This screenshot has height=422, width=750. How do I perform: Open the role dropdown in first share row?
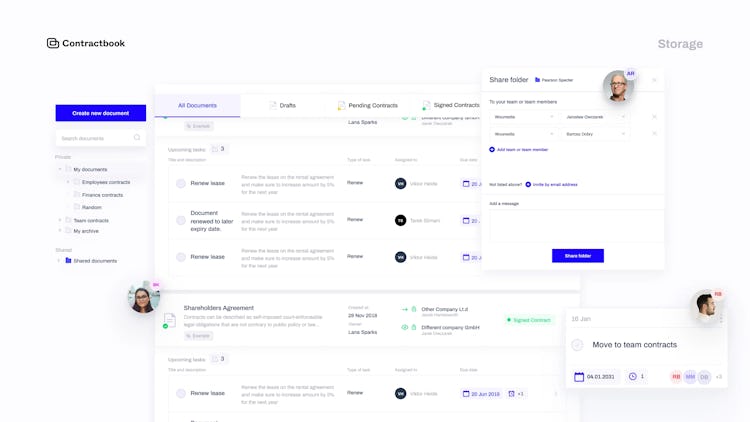click(x=523, y=117)
